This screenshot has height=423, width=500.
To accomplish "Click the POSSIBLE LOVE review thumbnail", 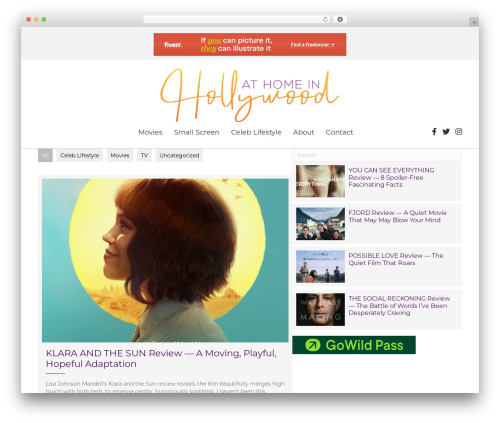I will tap(320, 266).
